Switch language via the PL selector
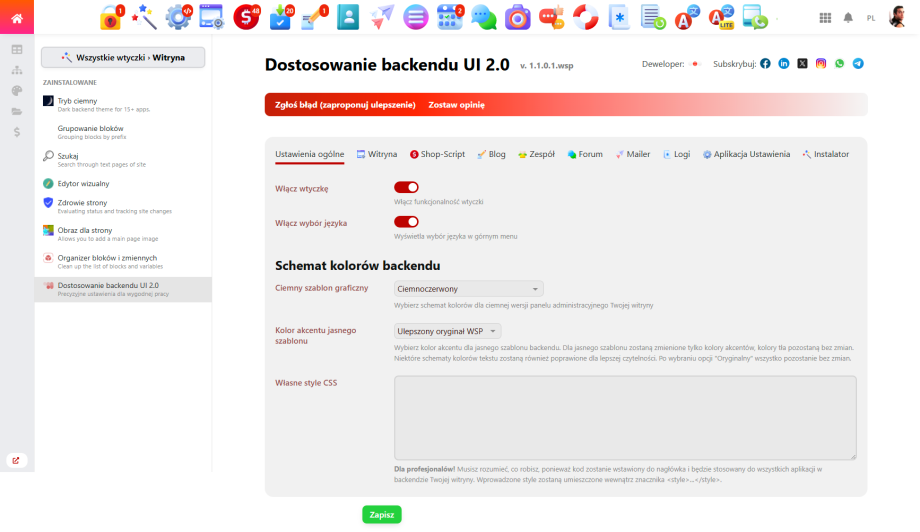Image resolution: width=920 pixels, height=532 pixels. tap(871, 18)
